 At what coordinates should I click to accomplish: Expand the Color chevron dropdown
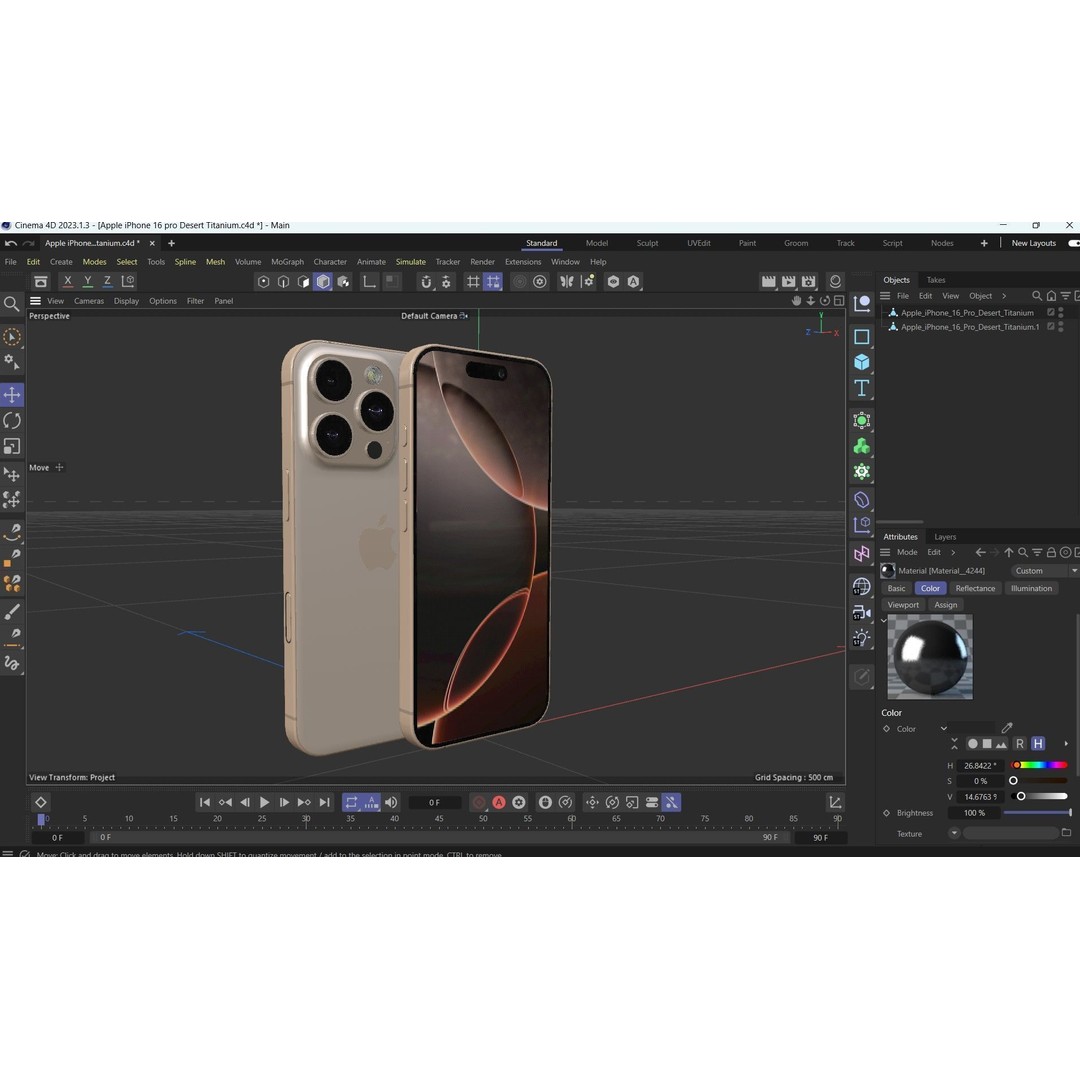click(944, 728)
